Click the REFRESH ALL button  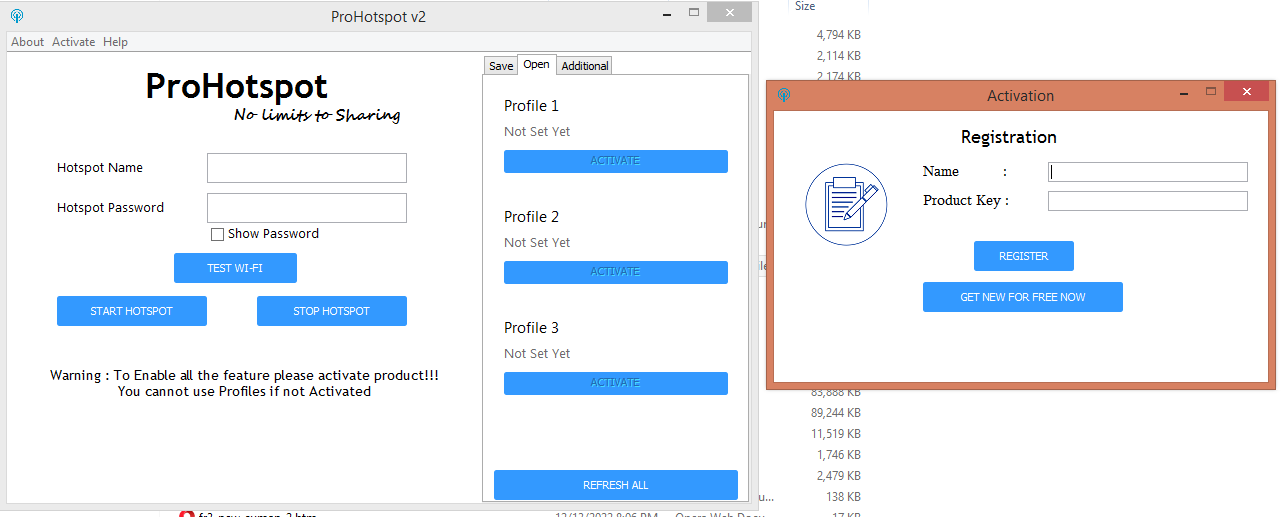point(616,485)
